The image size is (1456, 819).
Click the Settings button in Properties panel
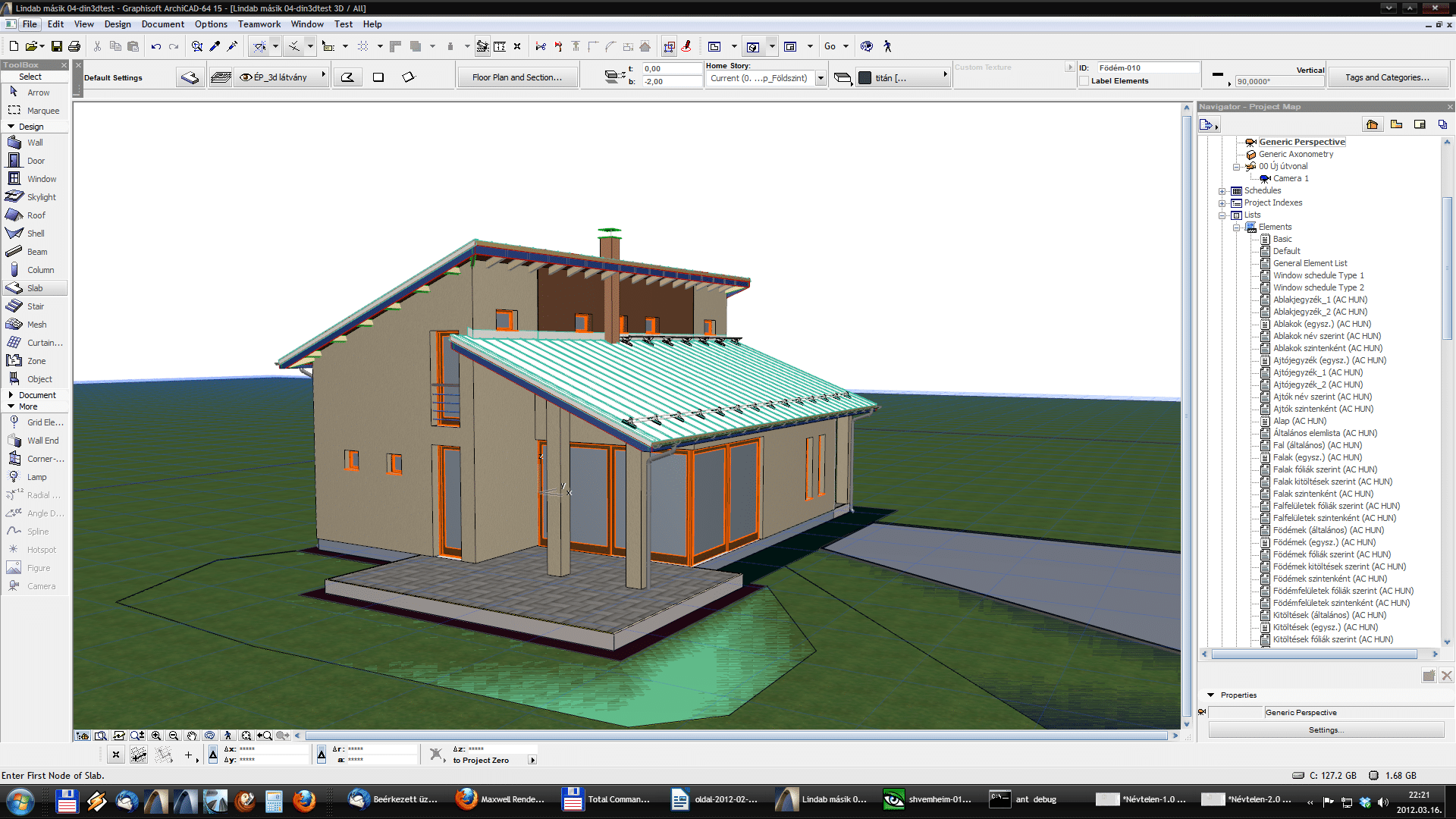click(1325, 729)
